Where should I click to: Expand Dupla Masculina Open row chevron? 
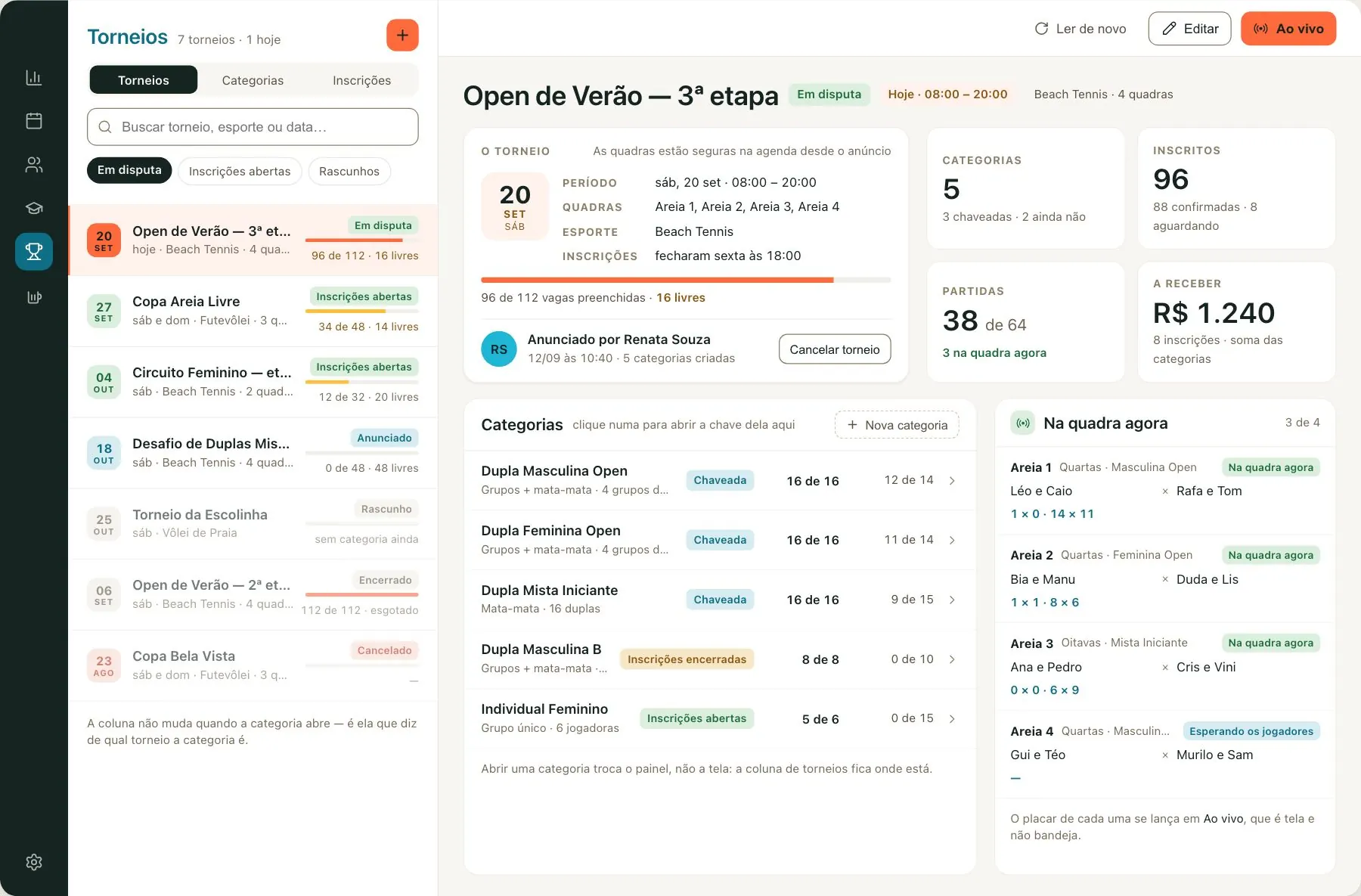pyautogui.click(x=952, y=481)
